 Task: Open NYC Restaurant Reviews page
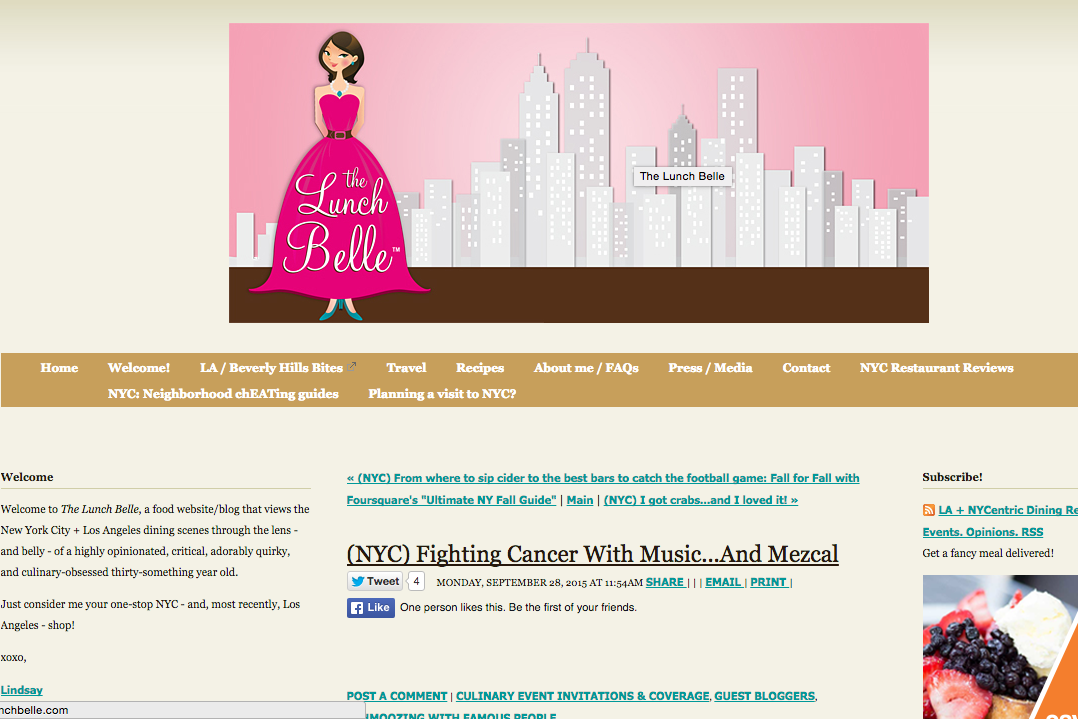936,368
